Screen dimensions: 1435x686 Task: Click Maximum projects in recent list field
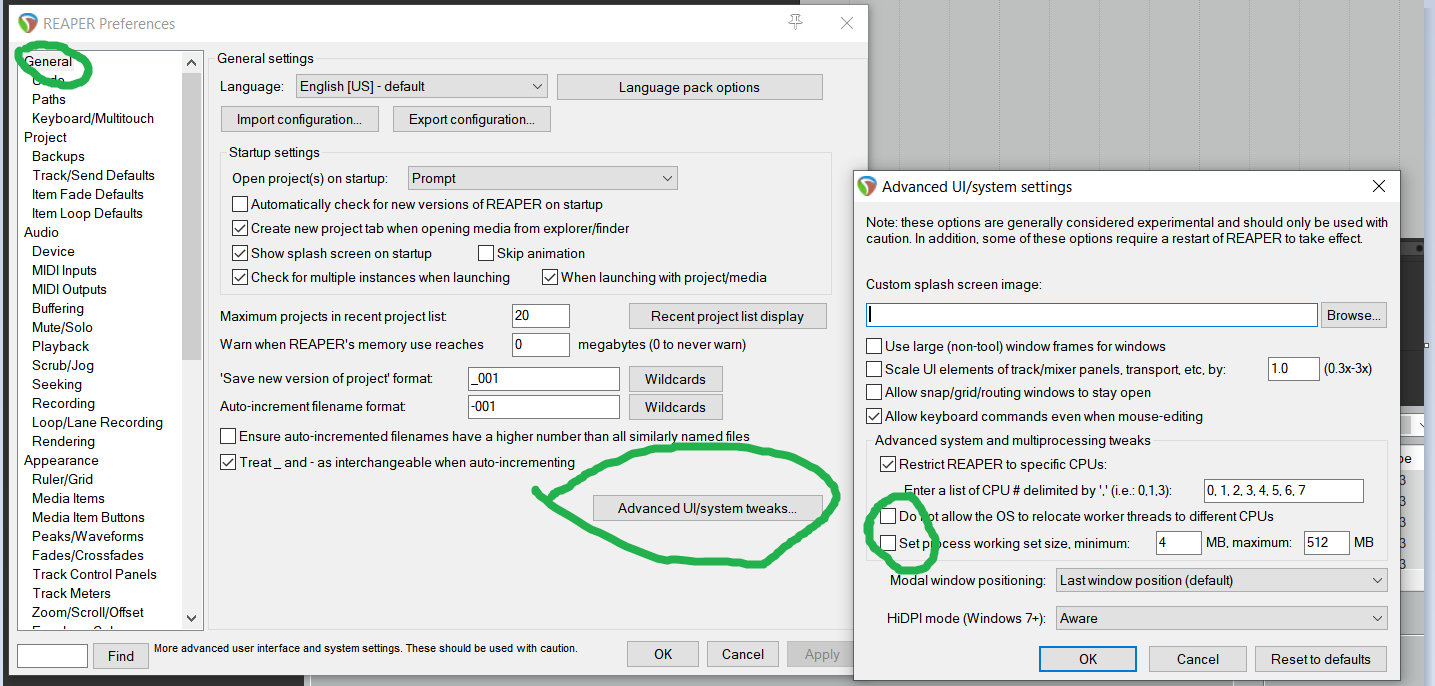(x=540, y=316)
